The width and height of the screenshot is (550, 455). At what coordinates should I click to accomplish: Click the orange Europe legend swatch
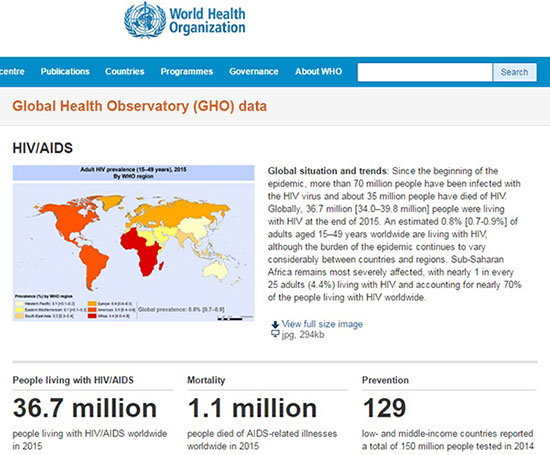click(92, 303)
